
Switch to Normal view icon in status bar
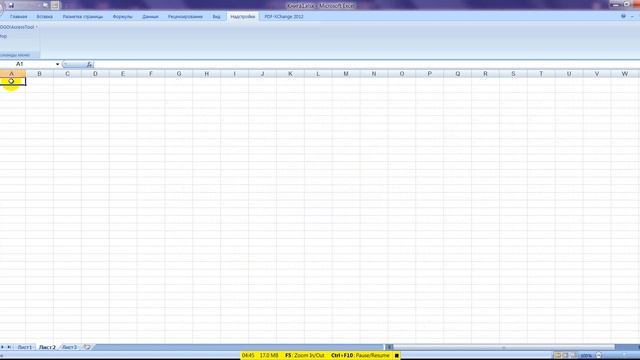click(558, 356)
